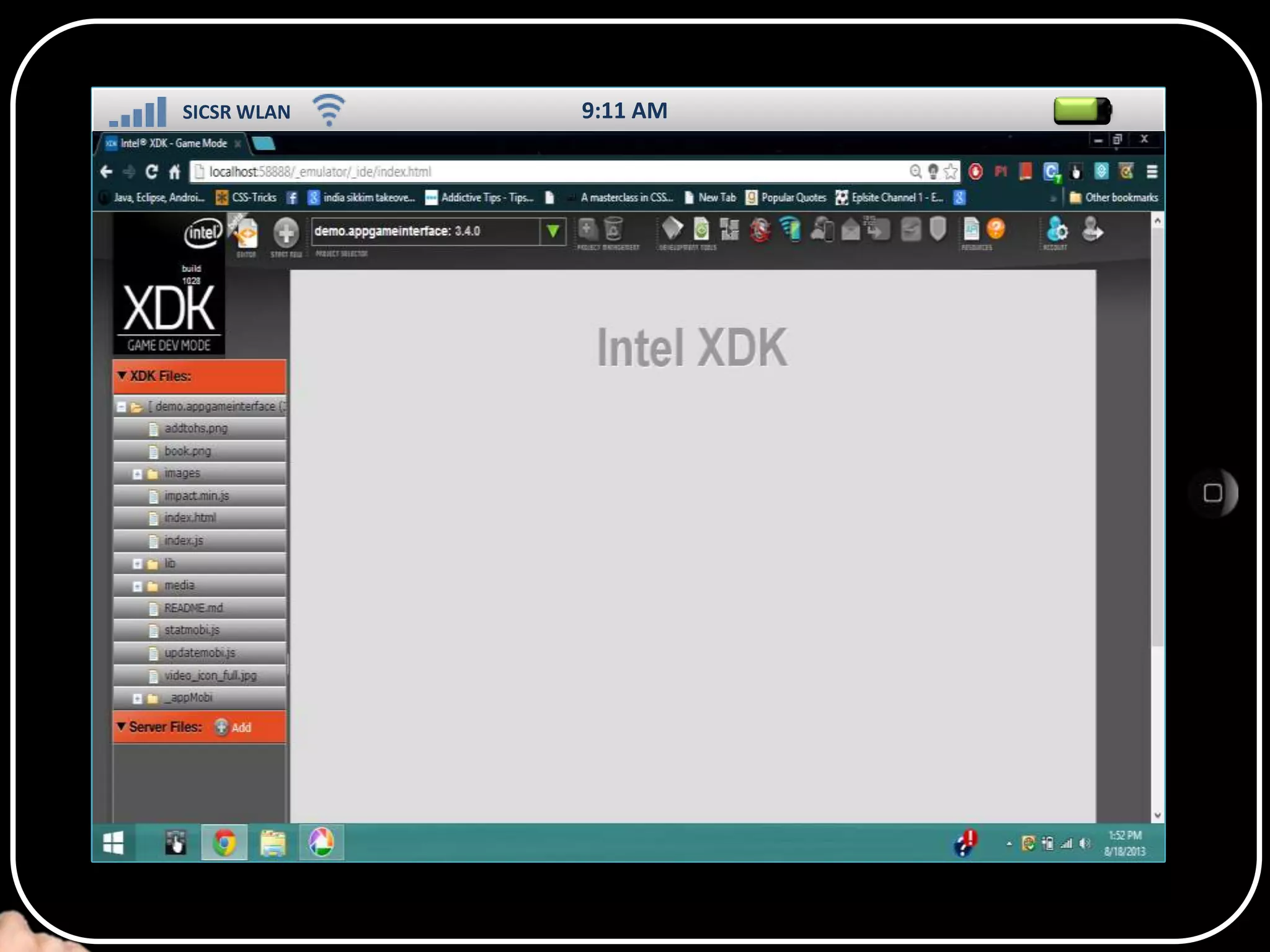Open Picasa from the taskbar
Screen dimensions: 1270x952
point(321,843)
